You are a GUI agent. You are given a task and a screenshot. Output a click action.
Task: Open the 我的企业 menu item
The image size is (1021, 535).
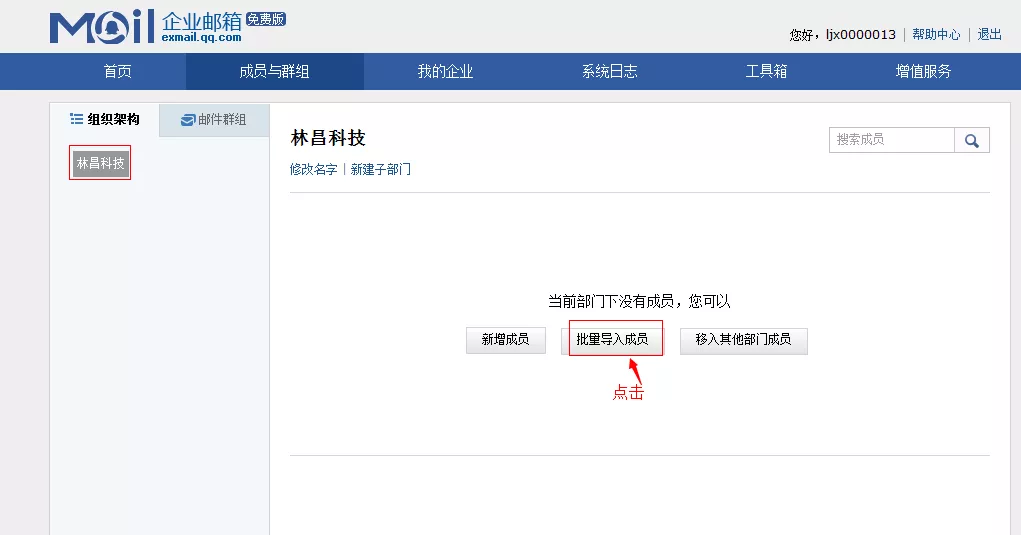coord(445,72)
